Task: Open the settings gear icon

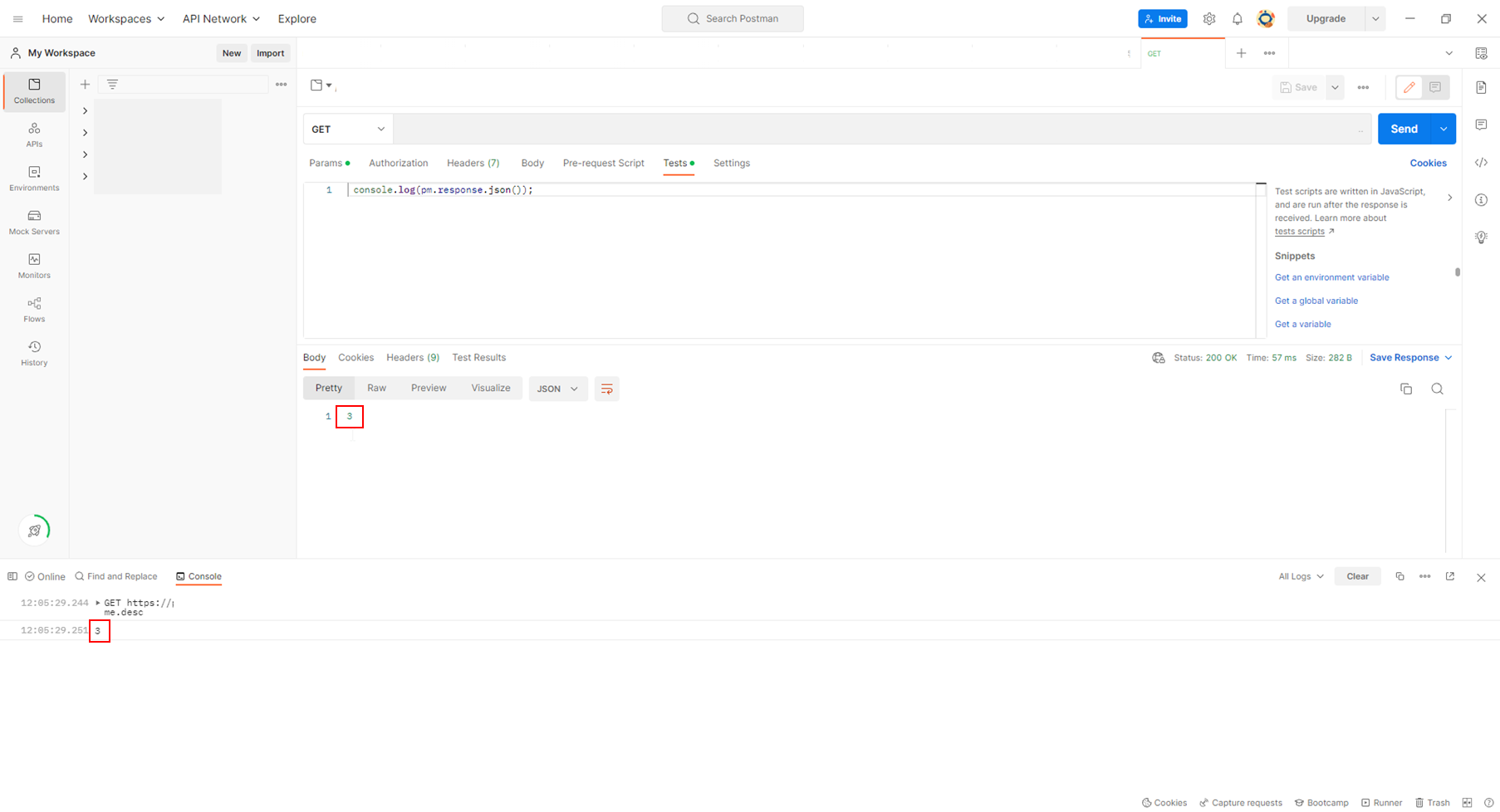Action: point(1209,18)
